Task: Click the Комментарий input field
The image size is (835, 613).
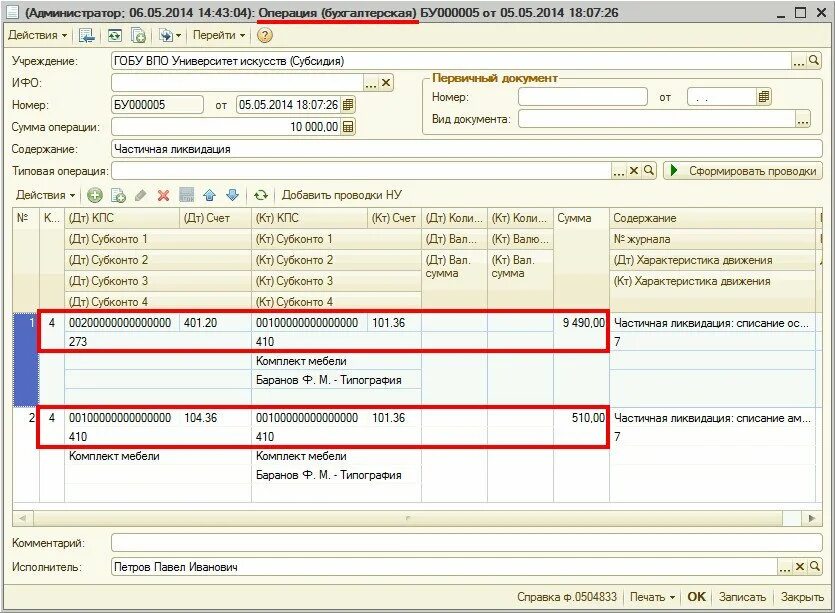Action: pyautogui.click(x=467, y=543)
